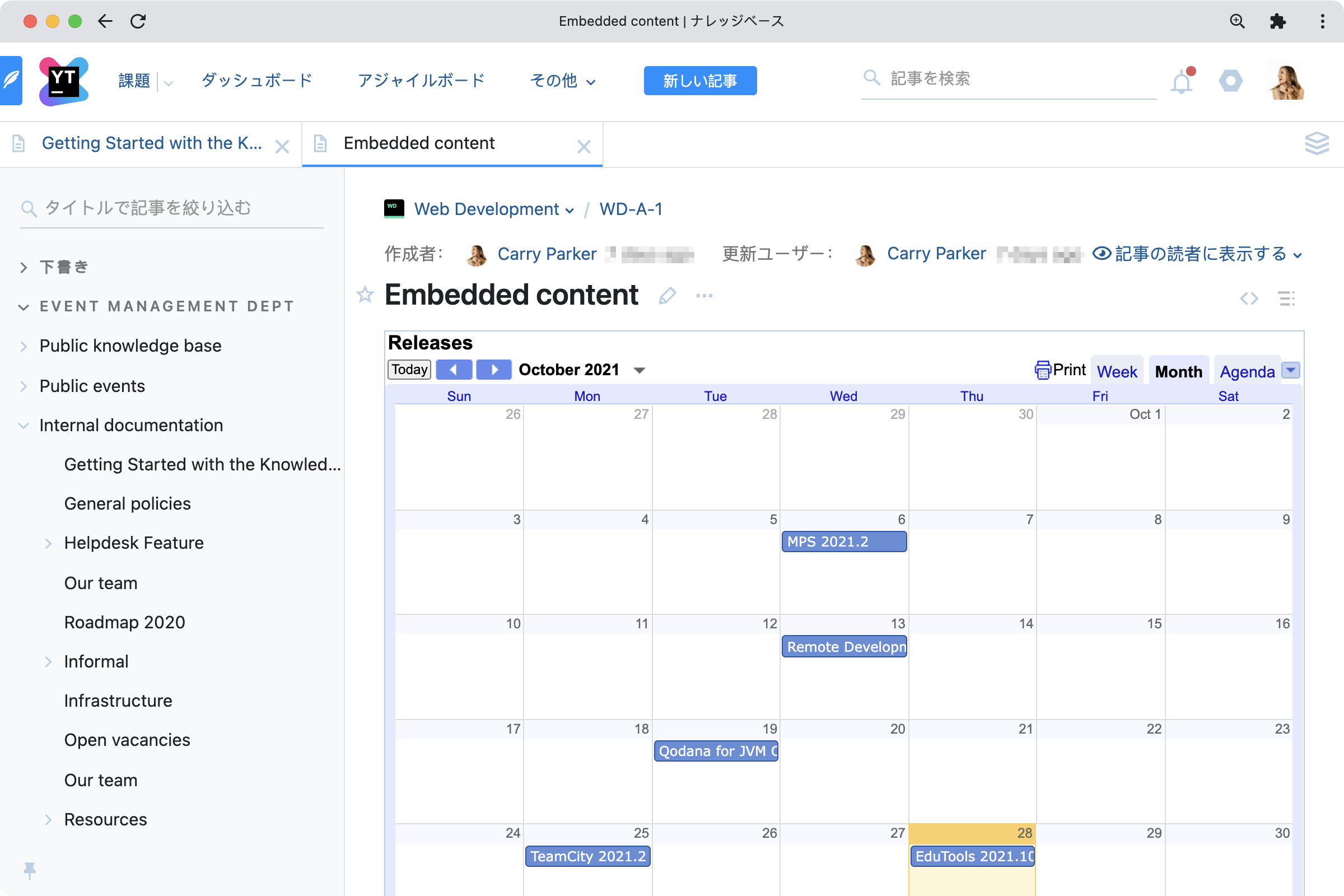The height and width of the screenshot is (896, 1344).
Task: Go back with browser arrow
Action: pyautogui.click(x=105, y=21)
